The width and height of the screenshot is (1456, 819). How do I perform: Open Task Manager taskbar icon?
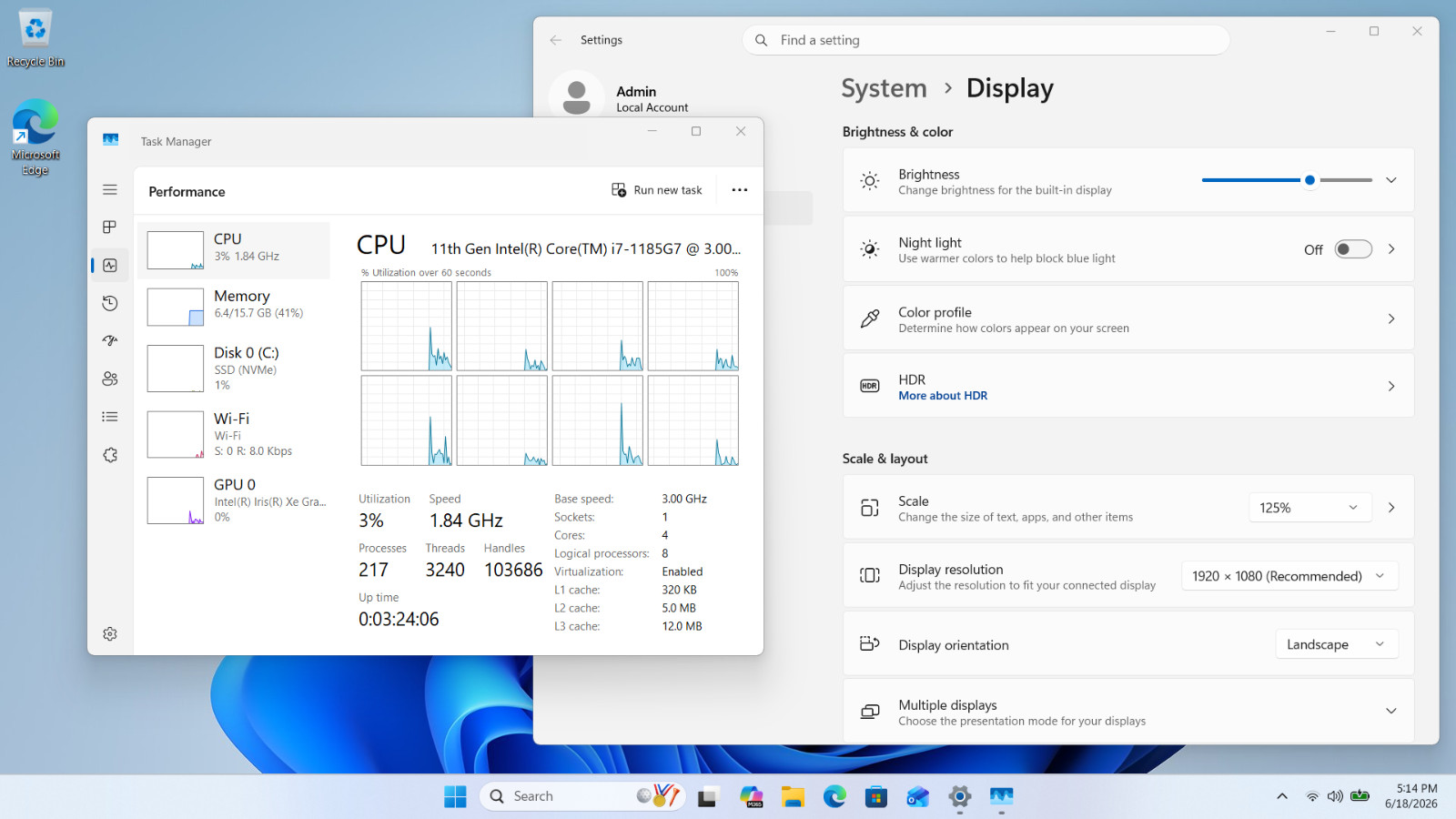click(1002, 797)
